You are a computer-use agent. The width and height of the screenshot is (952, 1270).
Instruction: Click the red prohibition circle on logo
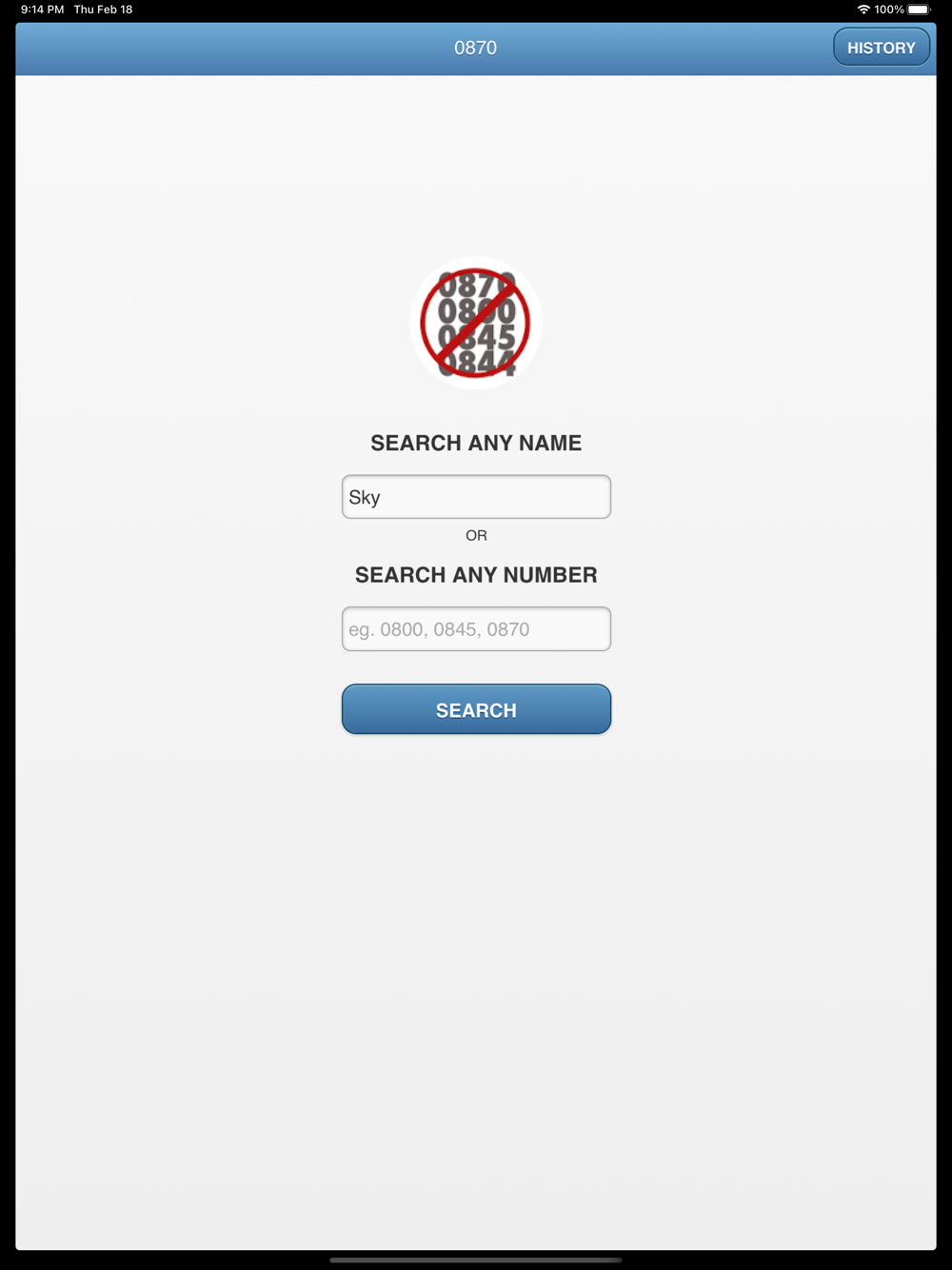tap(476, 323)
